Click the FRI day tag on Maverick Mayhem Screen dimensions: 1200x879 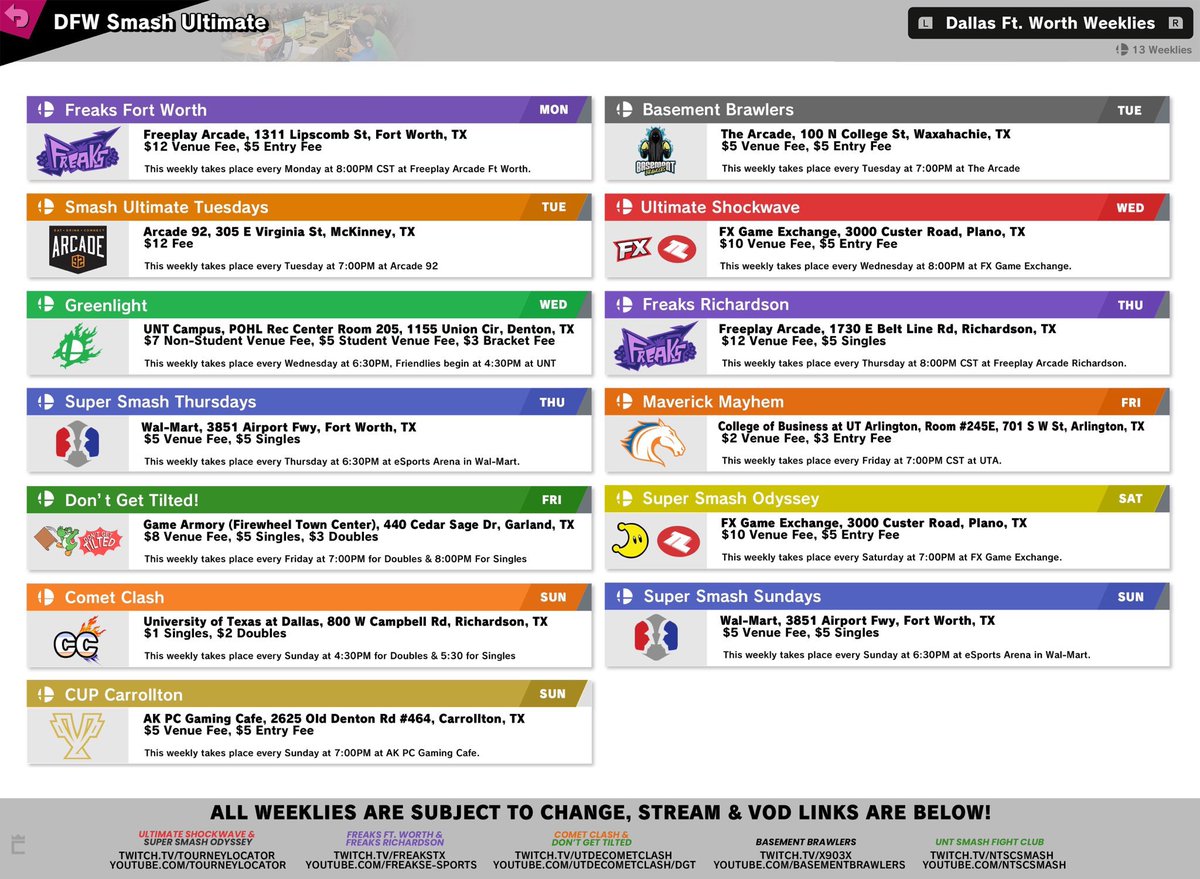tap(1131, 402)
